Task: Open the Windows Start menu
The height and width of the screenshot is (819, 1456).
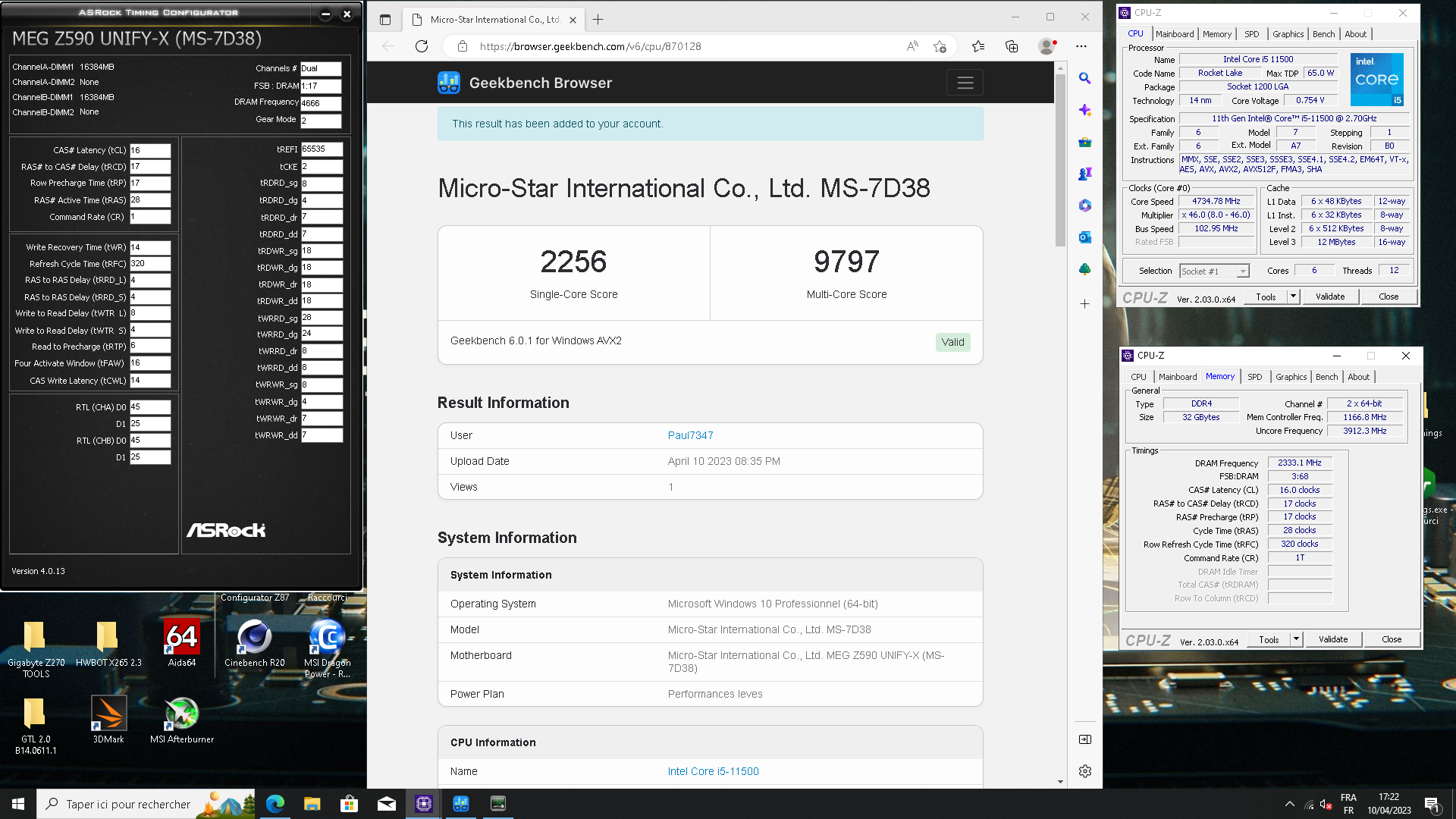Action: pos(18,804)
